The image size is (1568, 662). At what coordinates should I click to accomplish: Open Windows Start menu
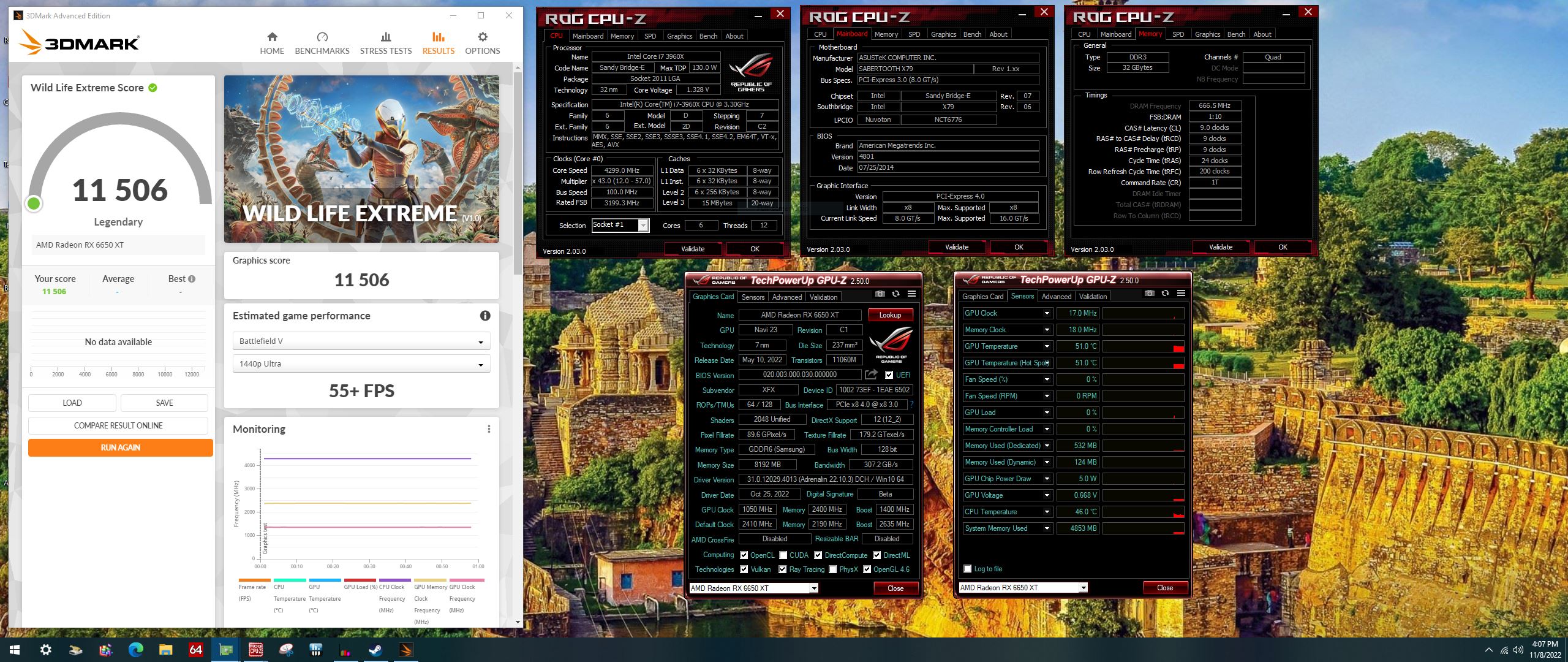[x=15, y=650]
